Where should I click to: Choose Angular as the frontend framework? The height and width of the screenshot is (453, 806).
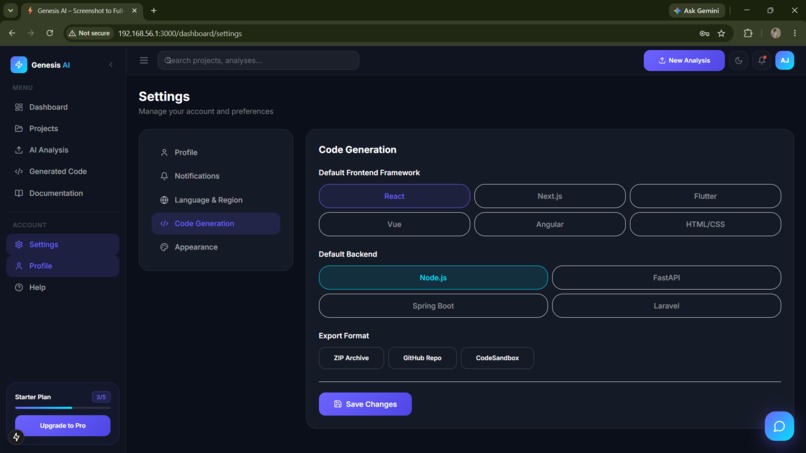tap(549, 224)
